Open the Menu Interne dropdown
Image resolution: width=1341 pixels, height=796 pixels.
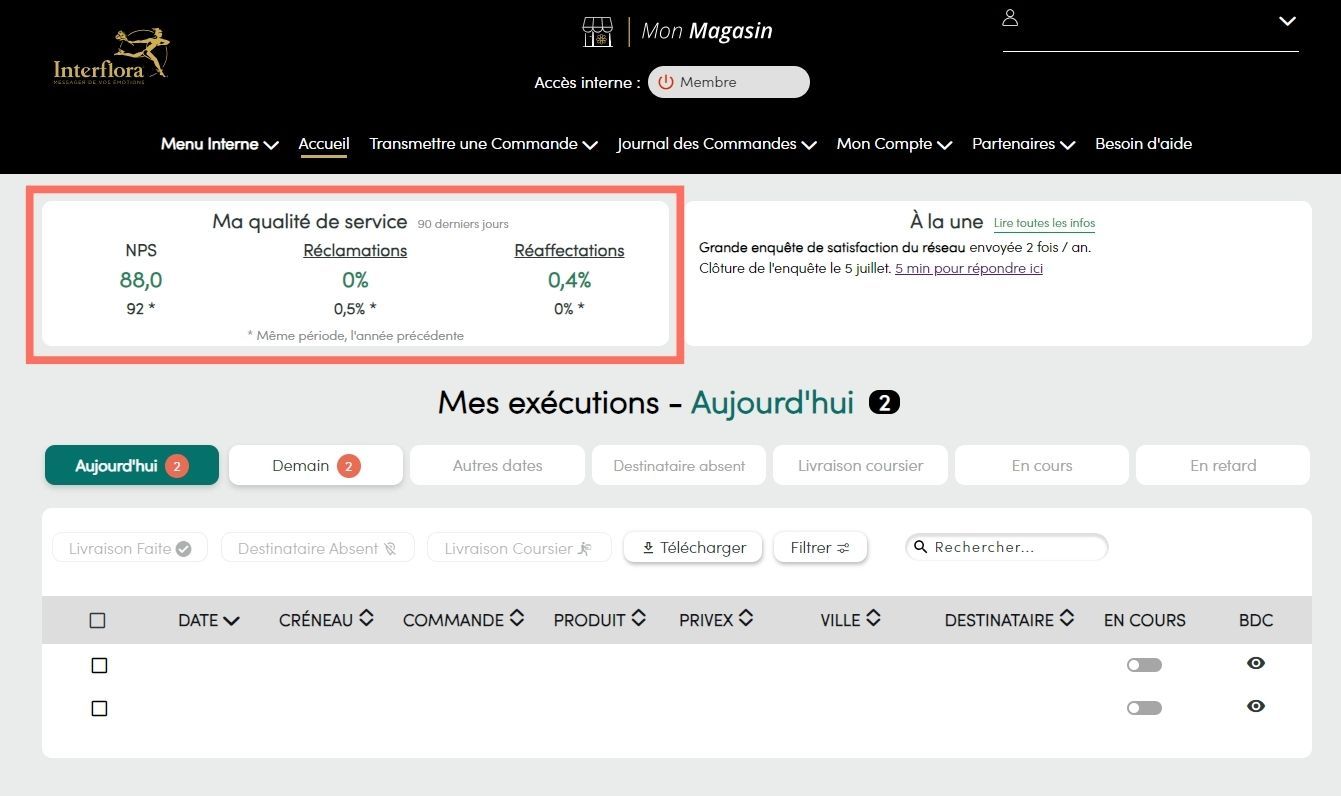tap(219, 144)
